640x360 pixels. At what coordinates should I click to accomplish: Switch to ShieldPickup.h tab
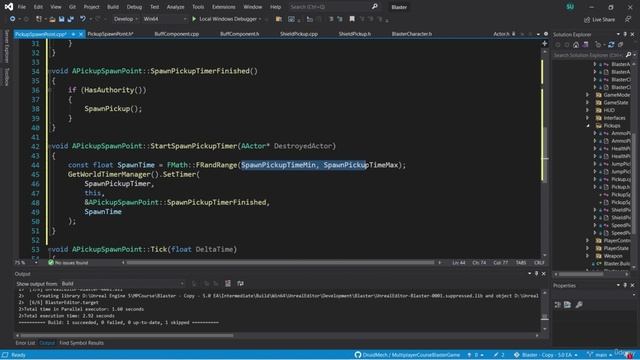[x=355, y=34]
